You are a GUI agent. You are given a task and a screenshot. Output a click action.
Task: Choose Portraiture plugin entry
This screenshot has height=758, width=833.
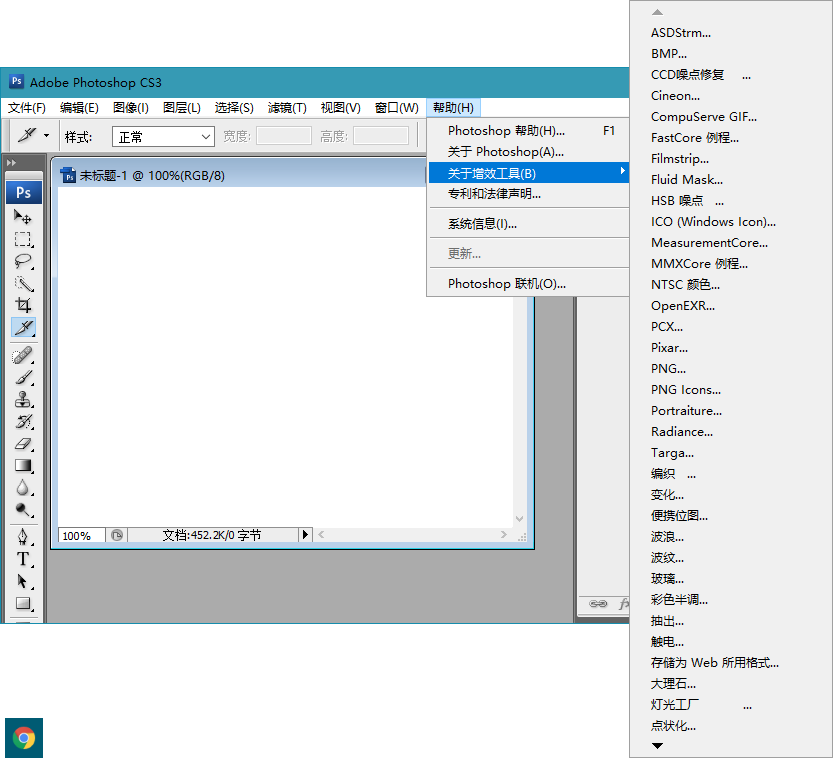click(730, 411)
